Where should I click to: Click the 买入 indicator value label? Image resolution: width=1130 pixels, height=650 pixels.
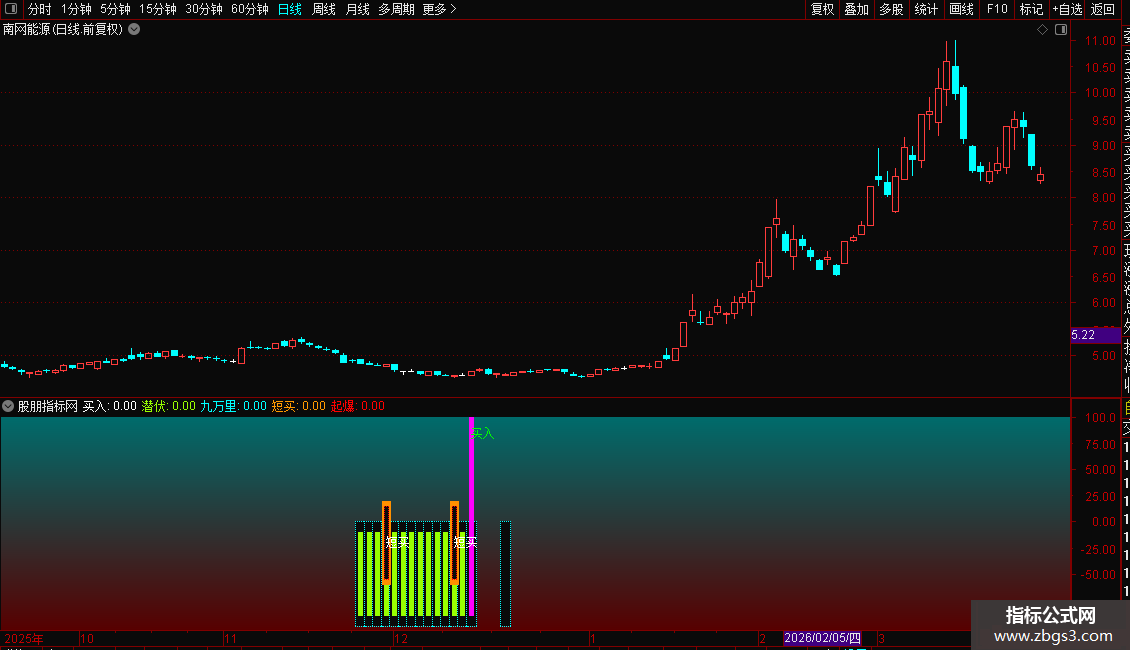tap(110, 406)
